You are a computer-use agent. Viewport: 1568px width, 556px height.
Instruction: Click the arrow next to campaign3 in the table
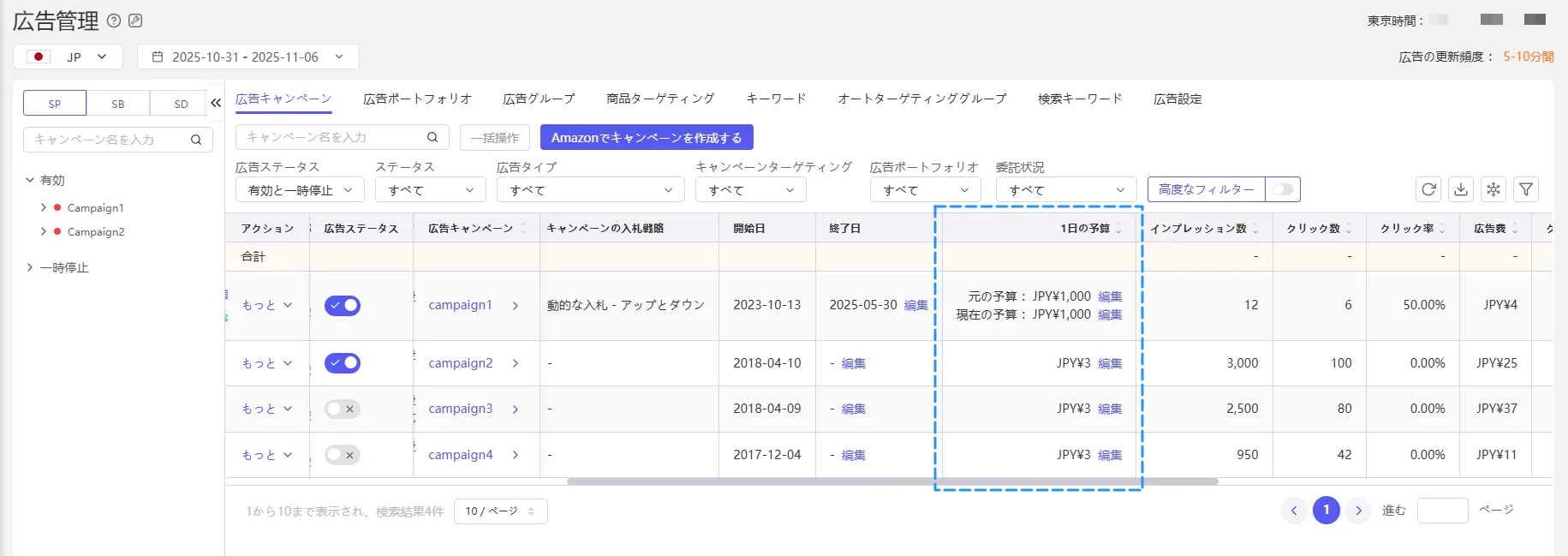pyautogui.click(x=516, y=410)
